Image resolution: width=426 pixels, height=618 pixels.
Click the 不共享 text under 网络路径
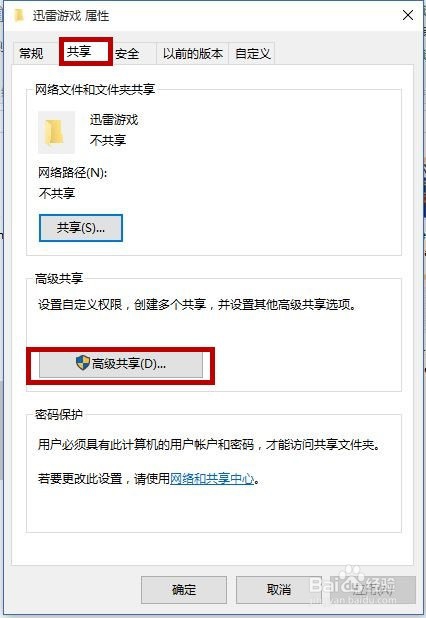[57, 193]
